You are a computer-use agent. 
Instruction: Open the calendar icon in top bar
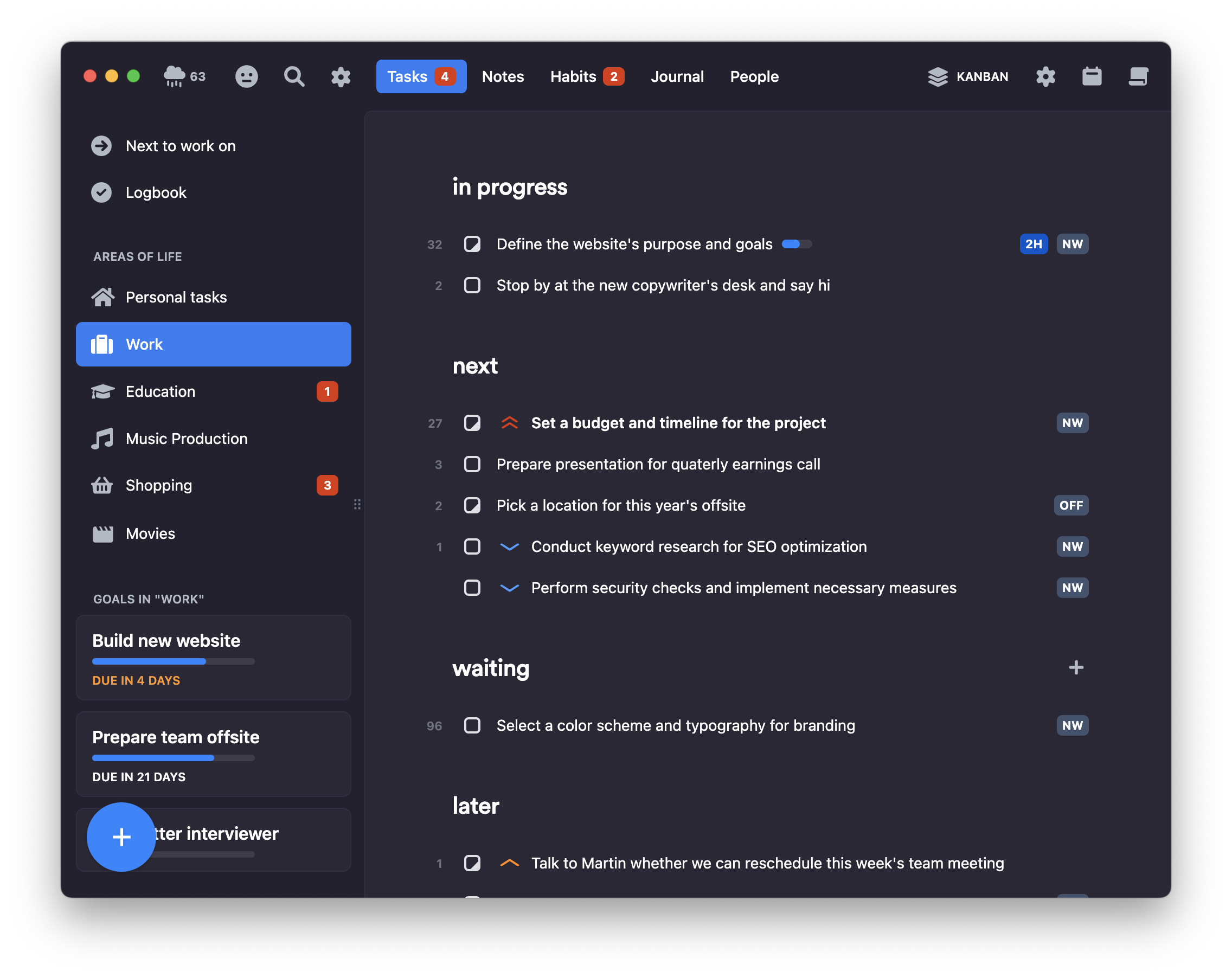(x=1092, y=76)
